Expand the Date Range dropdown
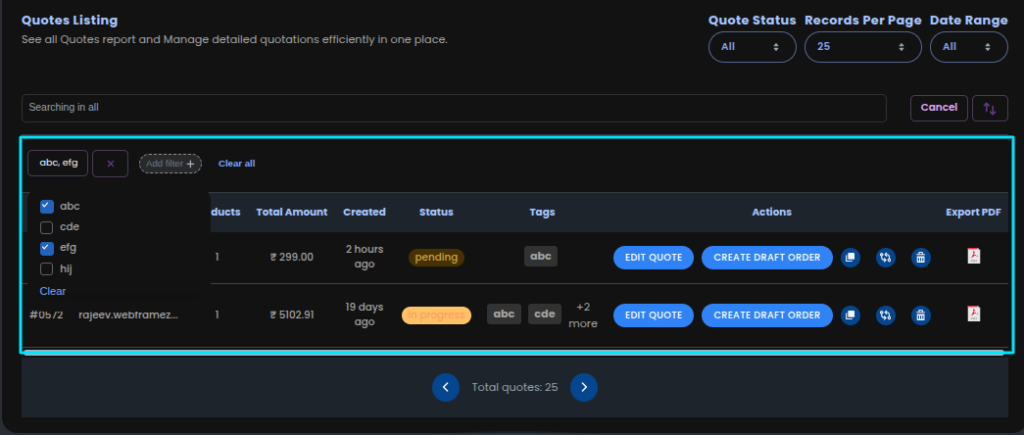Image resolution: width=1024 pixels, height=435 pixels. click(x=968, y=47)
